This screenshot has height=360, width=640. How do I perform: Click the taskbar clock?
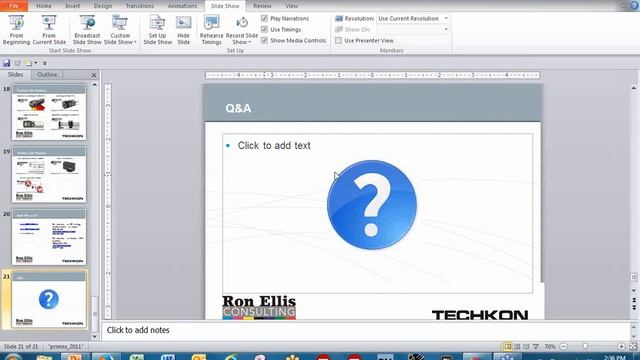pos(614,357)
